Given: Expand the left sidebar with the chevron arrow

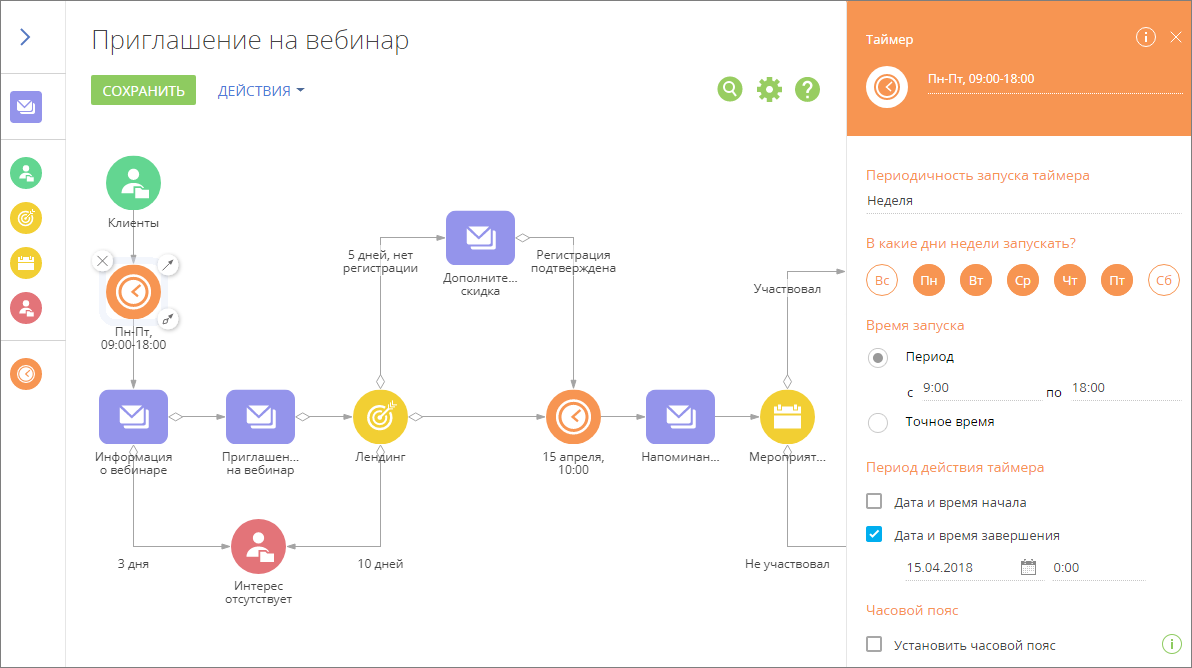Looking at the screenshot, I should click(x=25, y=36).
